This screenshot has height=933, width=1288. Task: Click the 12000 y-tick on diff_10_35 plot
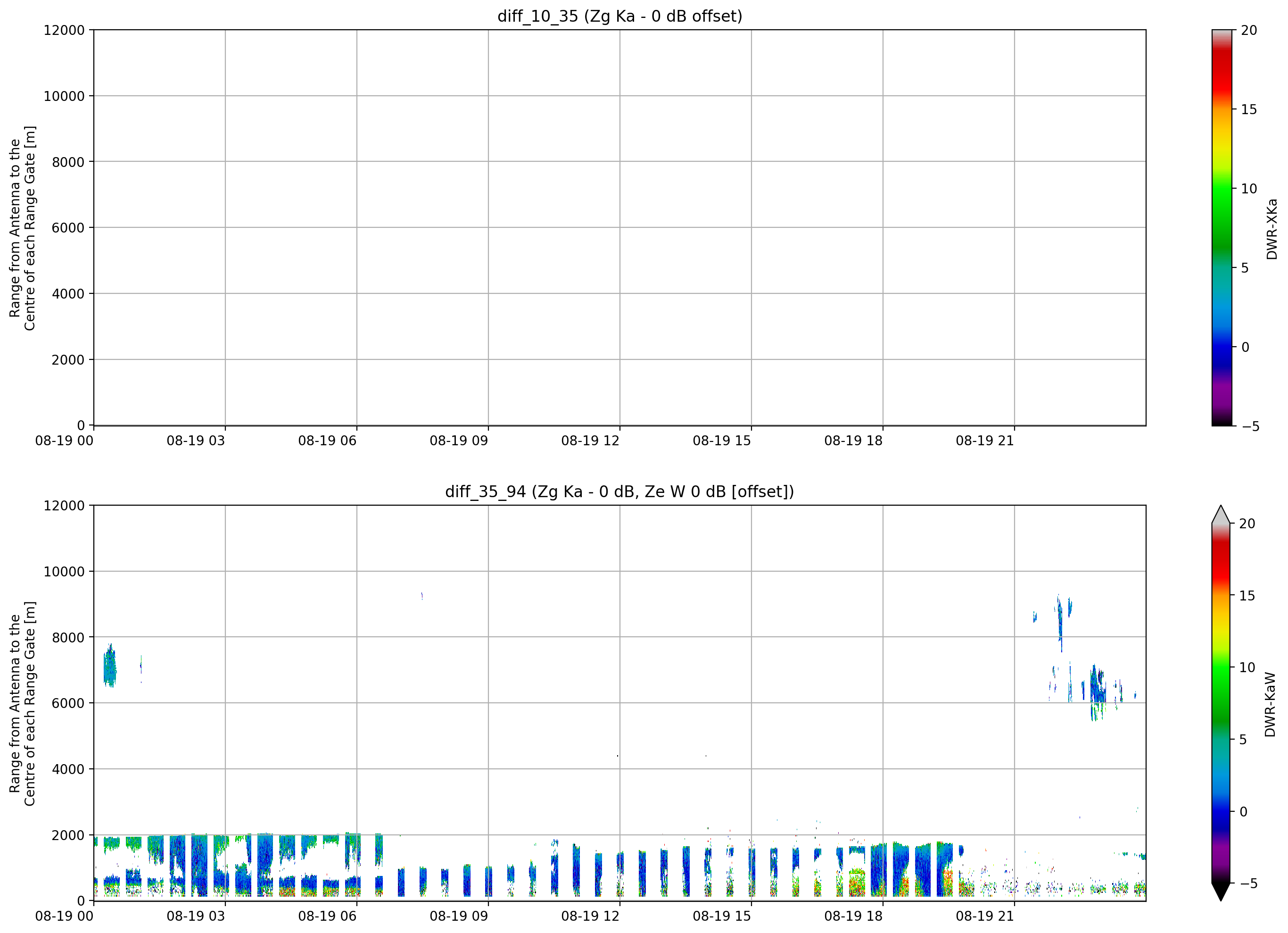click(x=64, y=30)
